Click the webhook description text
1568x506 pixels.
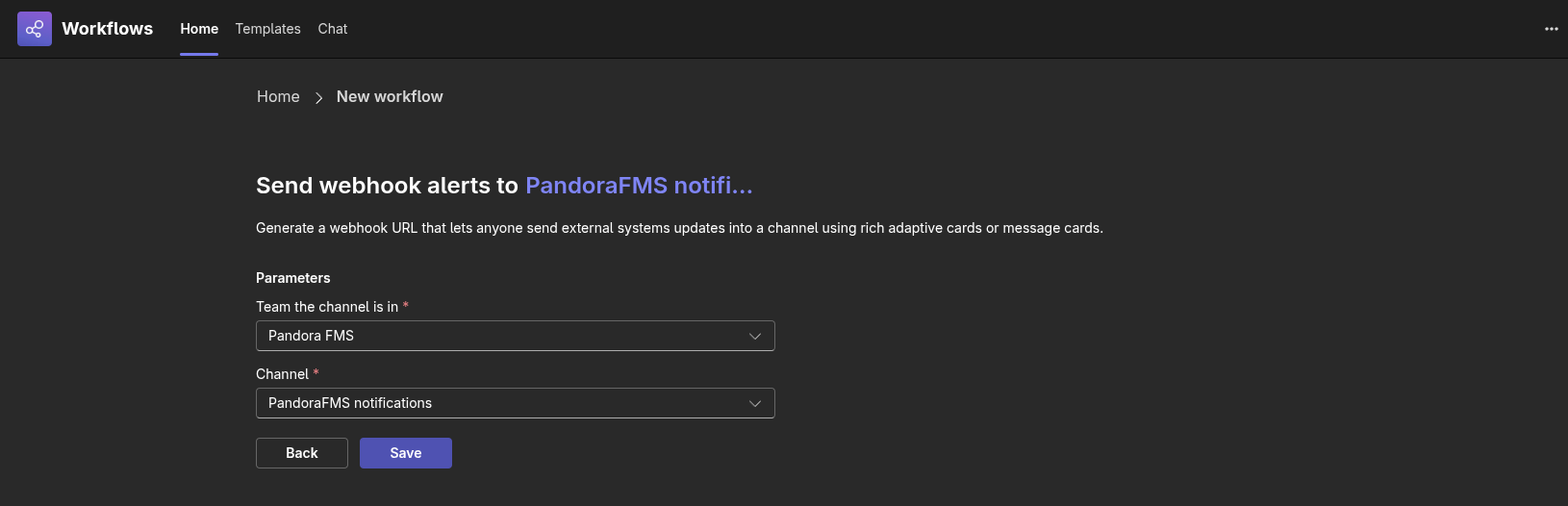click(679, 228)
